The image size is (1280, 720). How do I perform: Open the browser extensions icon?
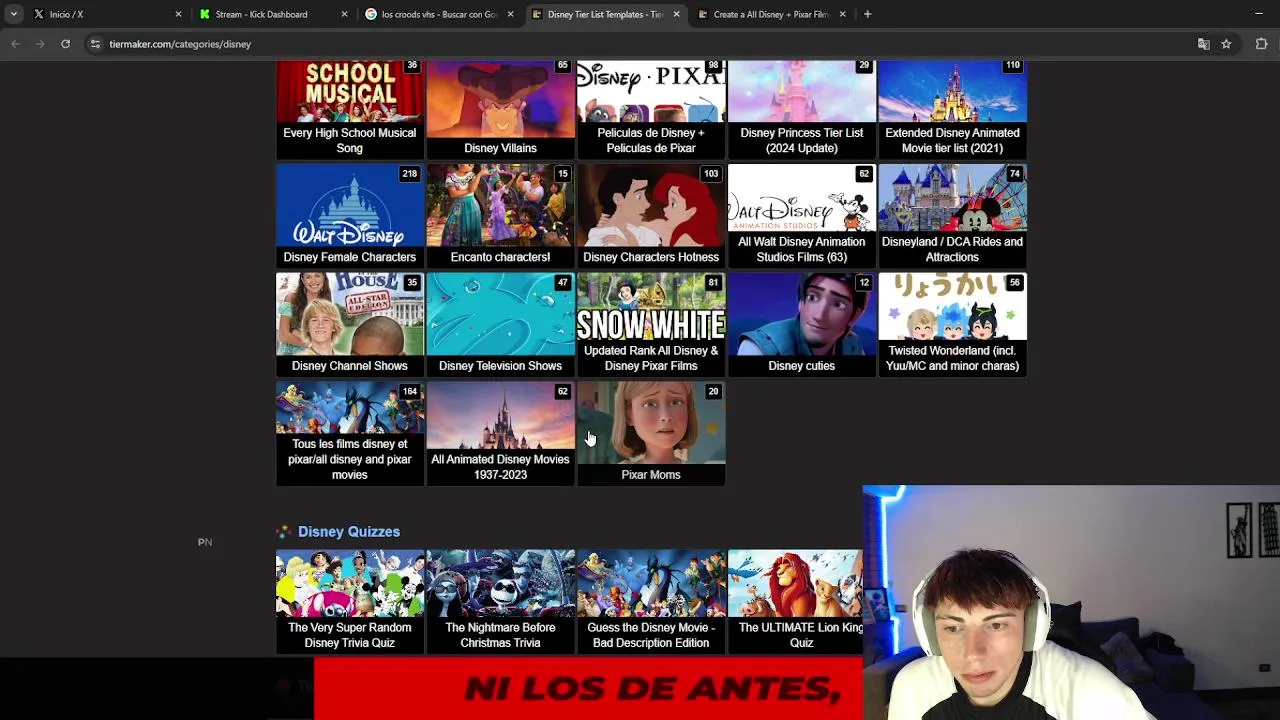(1261, 44)
